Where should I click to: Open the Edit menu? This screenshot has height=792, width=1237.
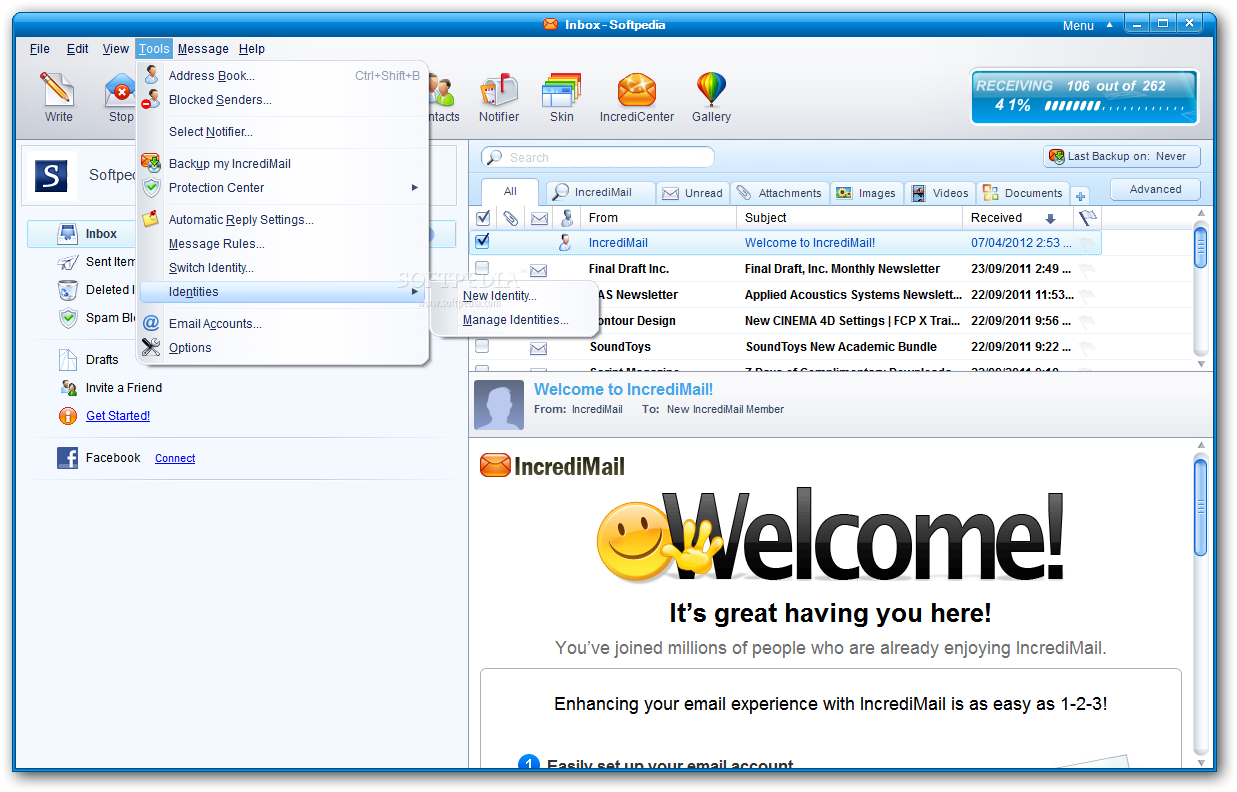coord(77,48)
